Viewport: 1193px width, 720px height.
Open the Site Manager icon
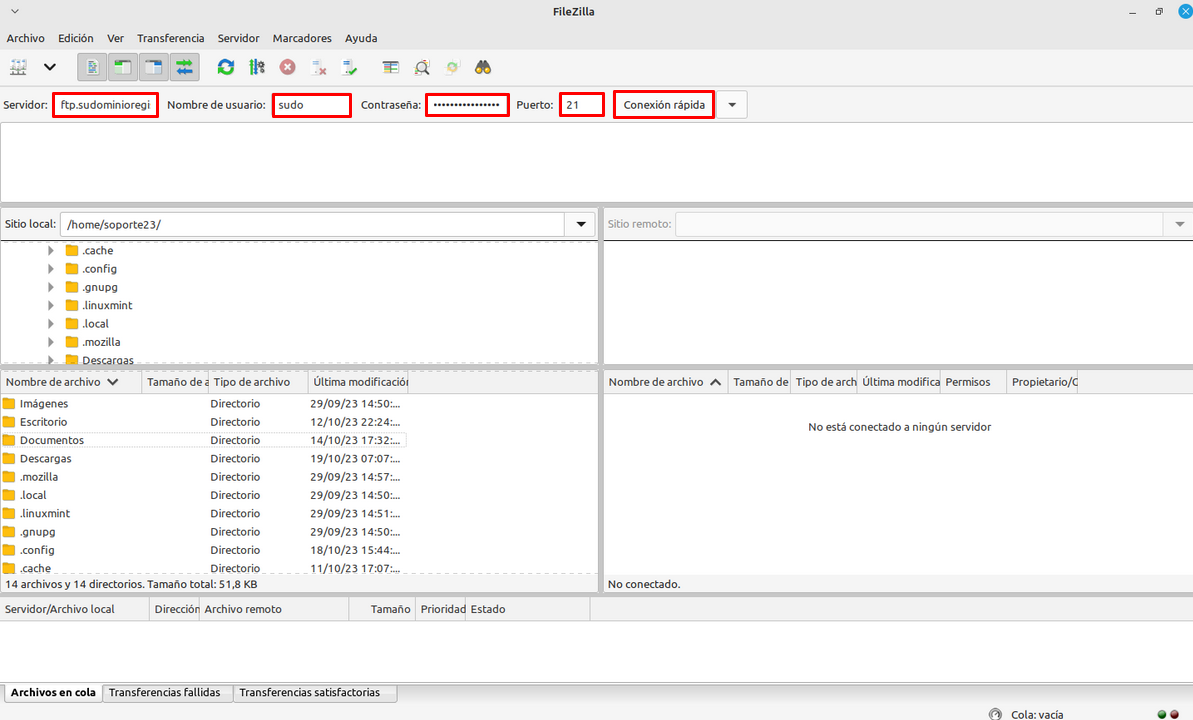[x=18, y=67]
